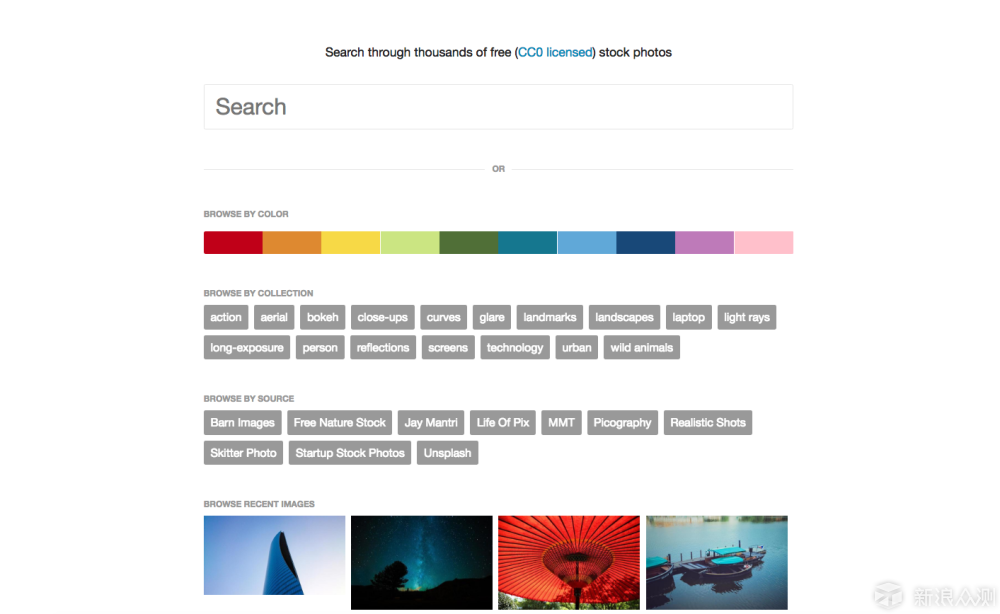Browse the landscapes collection
The image size is (1000, 614).
(x=624, y=318)
